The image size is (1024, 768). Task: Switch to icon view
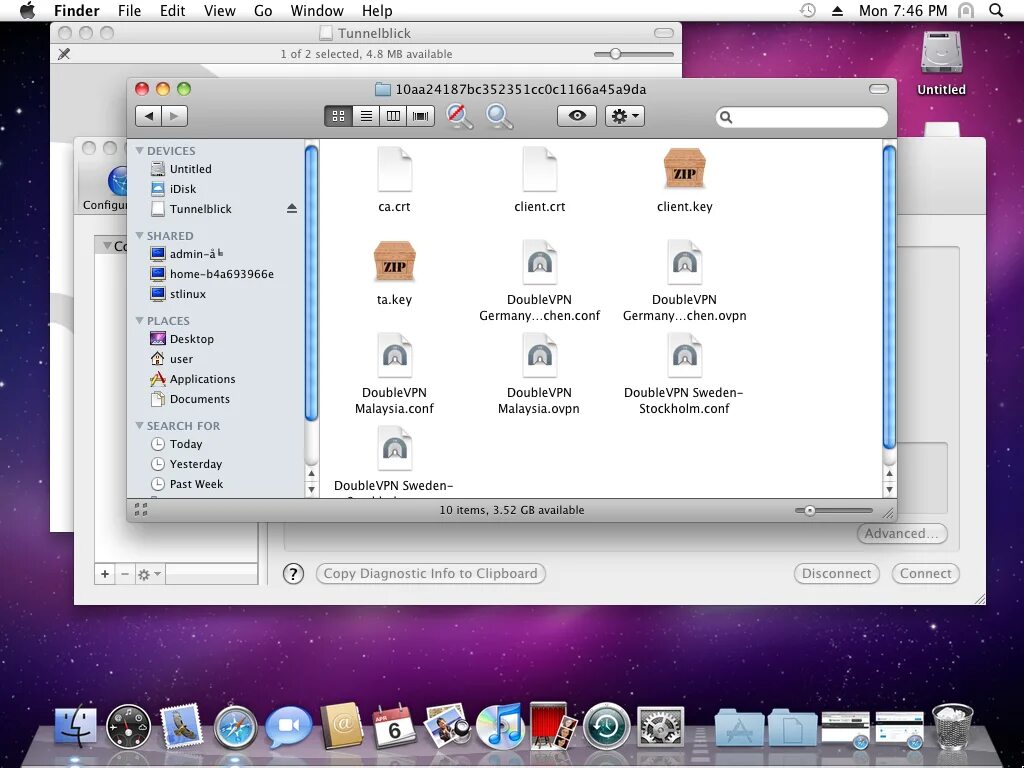(338, 116)
